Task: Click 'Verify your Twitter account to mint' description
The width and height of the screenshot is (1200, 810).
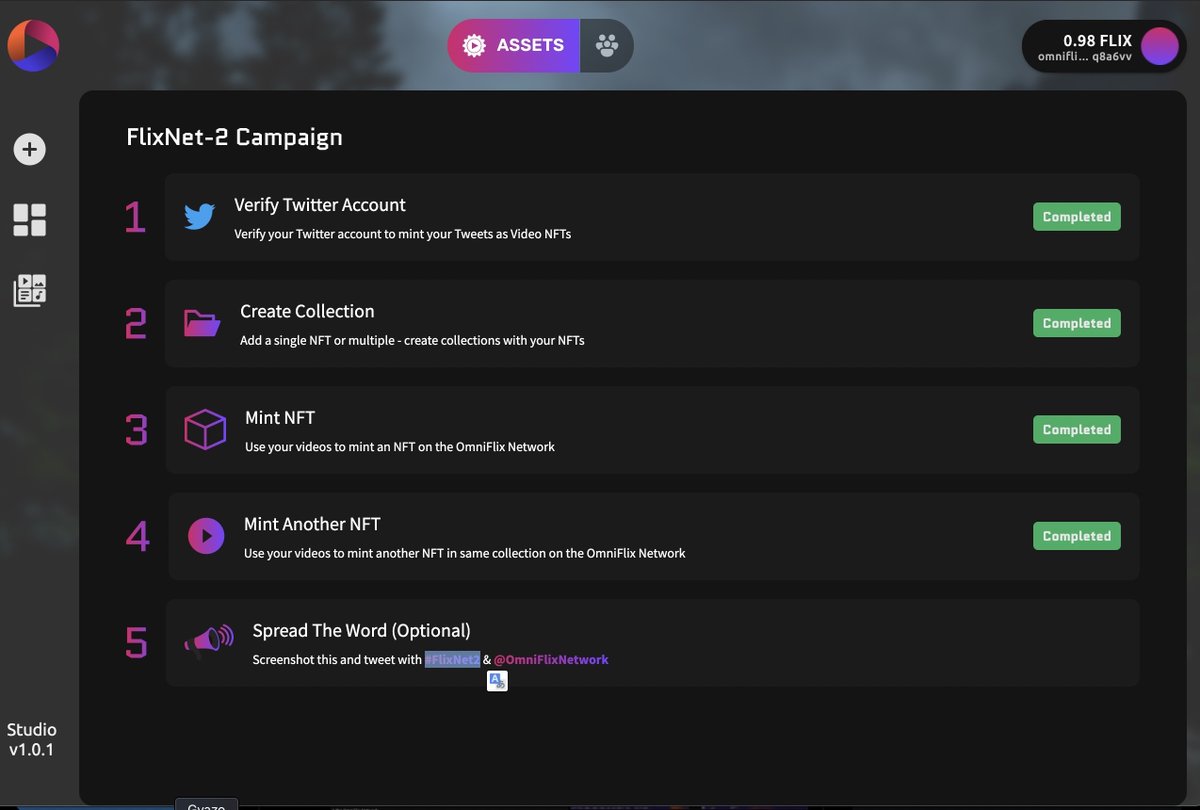Action: (x=402, y=234)
